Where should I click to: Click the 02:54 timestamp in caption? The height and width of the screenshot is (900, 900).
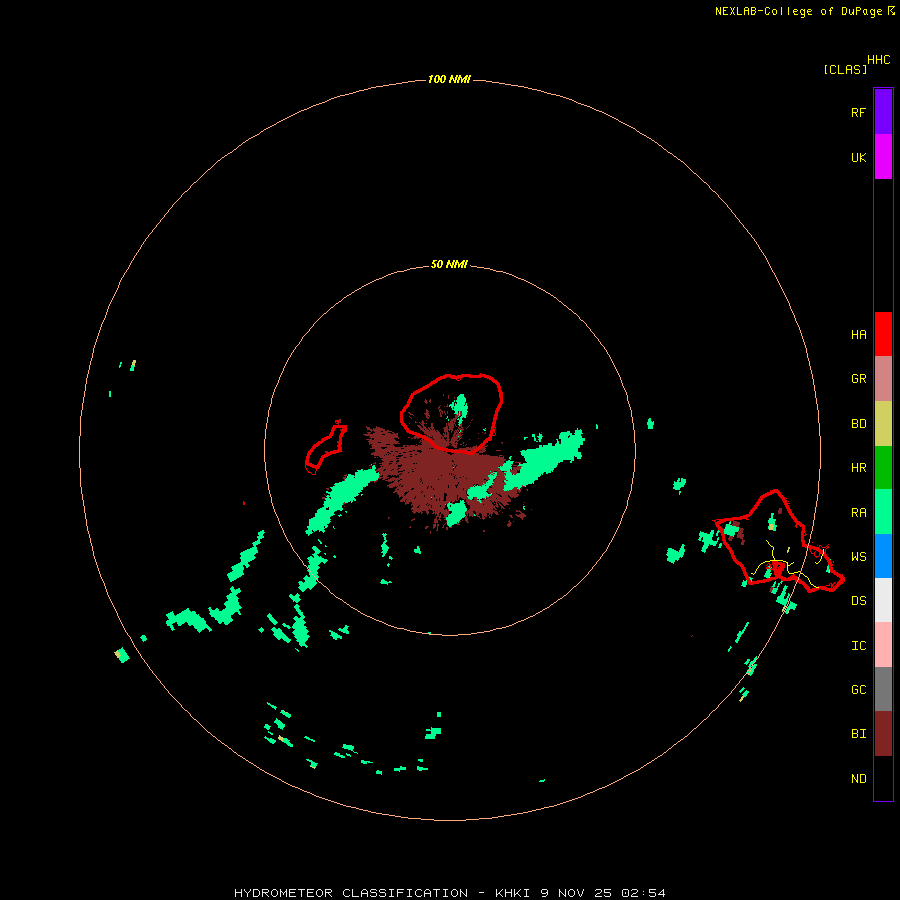point(643,893)
